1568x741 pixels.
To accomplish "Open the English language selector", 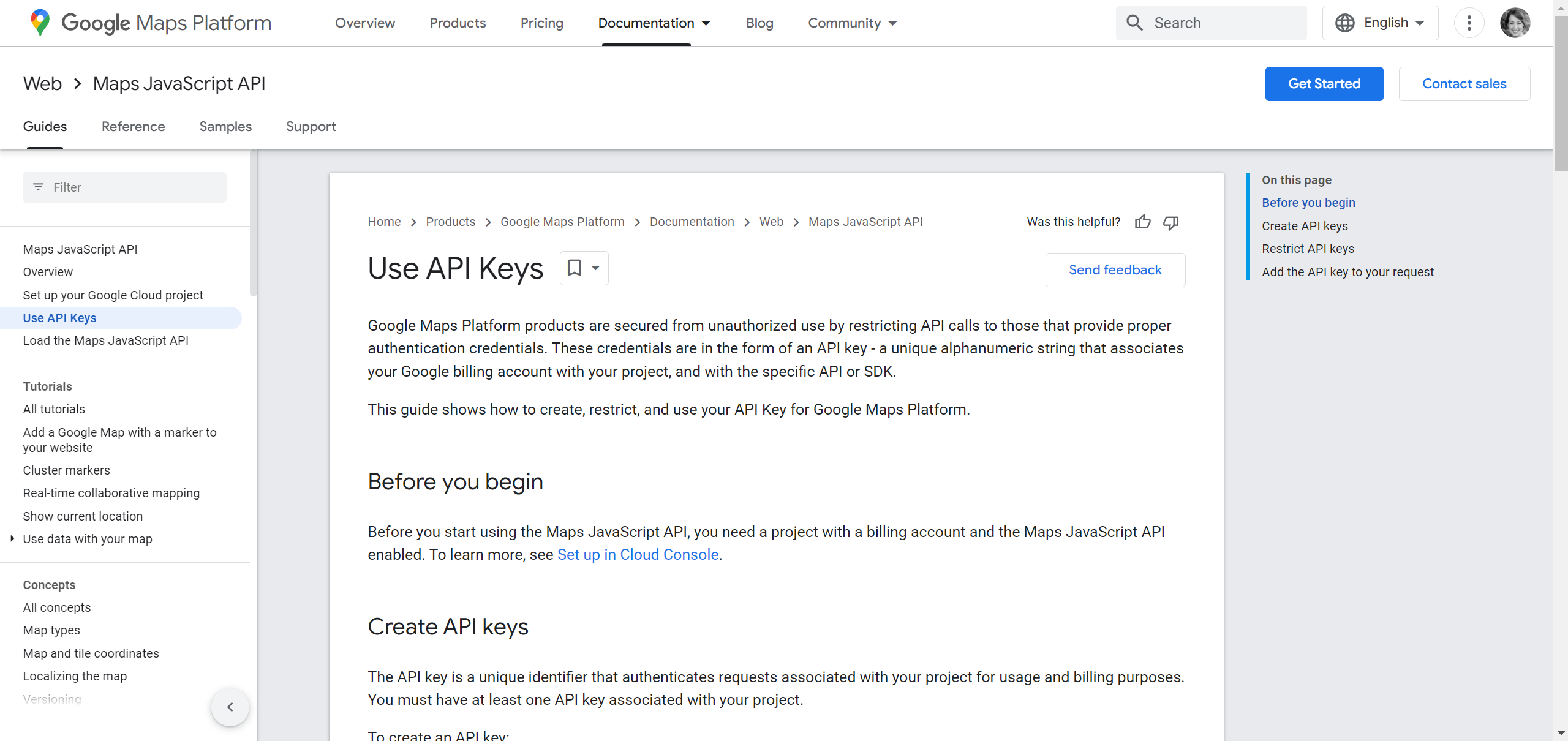I will 1380,23.
